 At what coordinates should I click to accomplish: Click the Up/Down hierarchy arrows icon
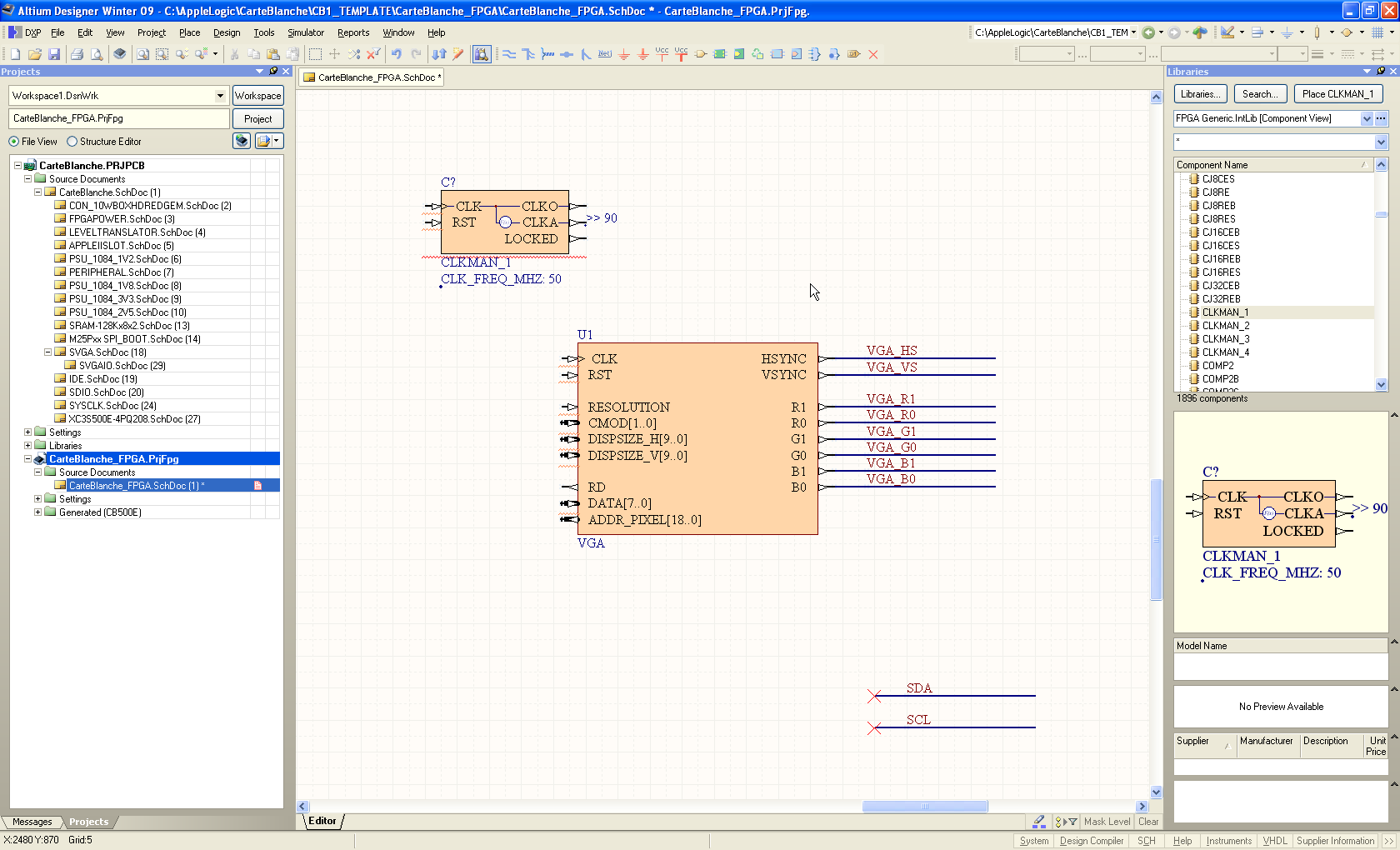pos(439,54)
